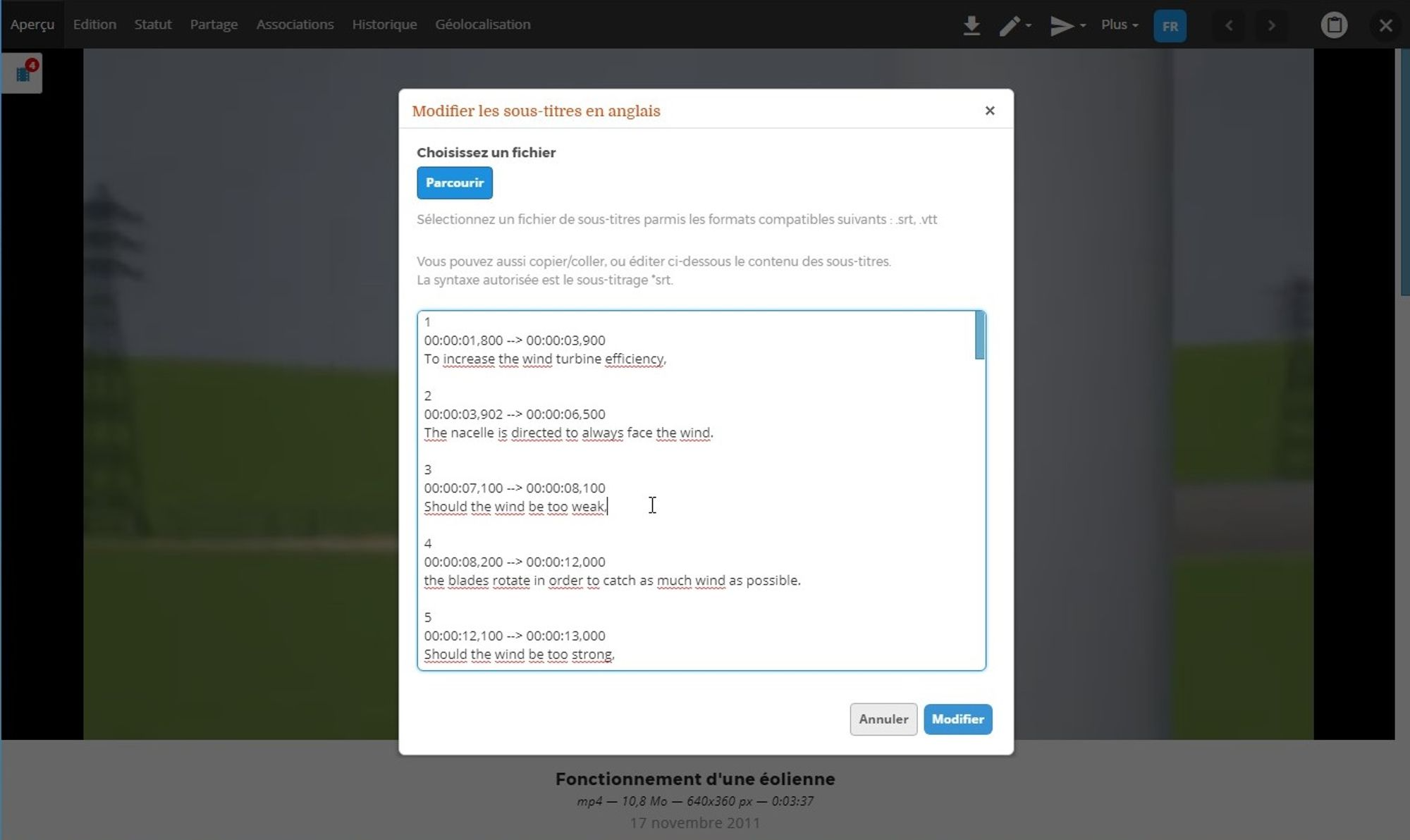Open the Historique tab
1410x840 pixels.
pos(384,24)
